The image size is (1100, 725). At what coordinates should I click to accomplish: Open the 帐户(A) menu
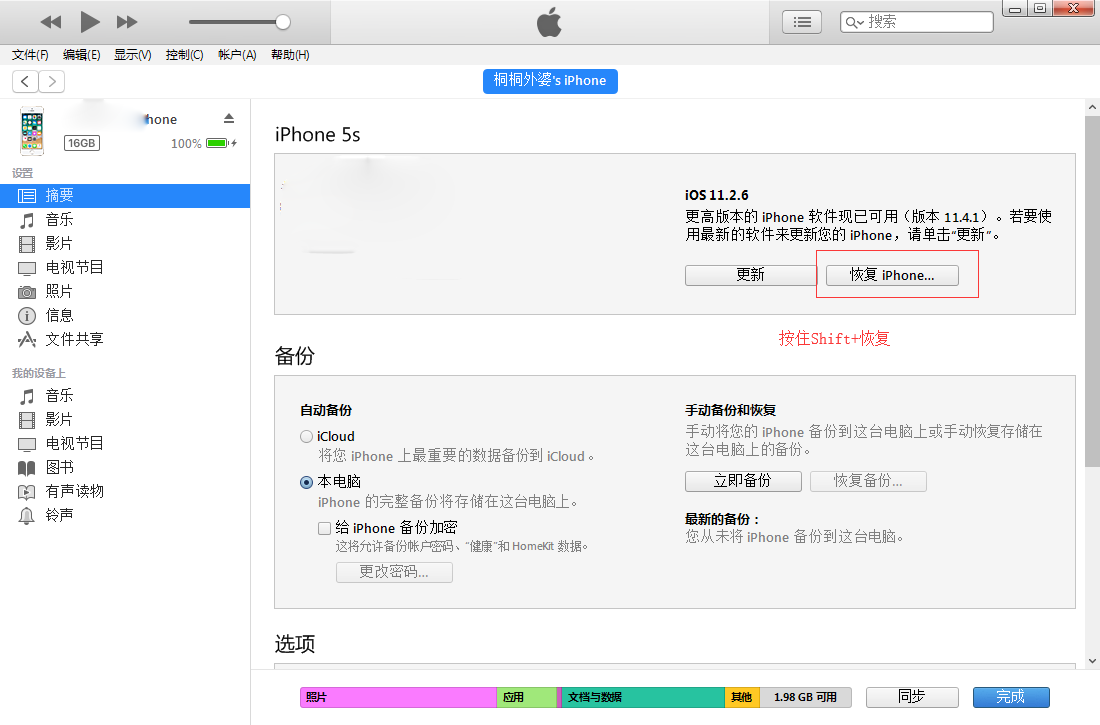click(x=237, y=55)
